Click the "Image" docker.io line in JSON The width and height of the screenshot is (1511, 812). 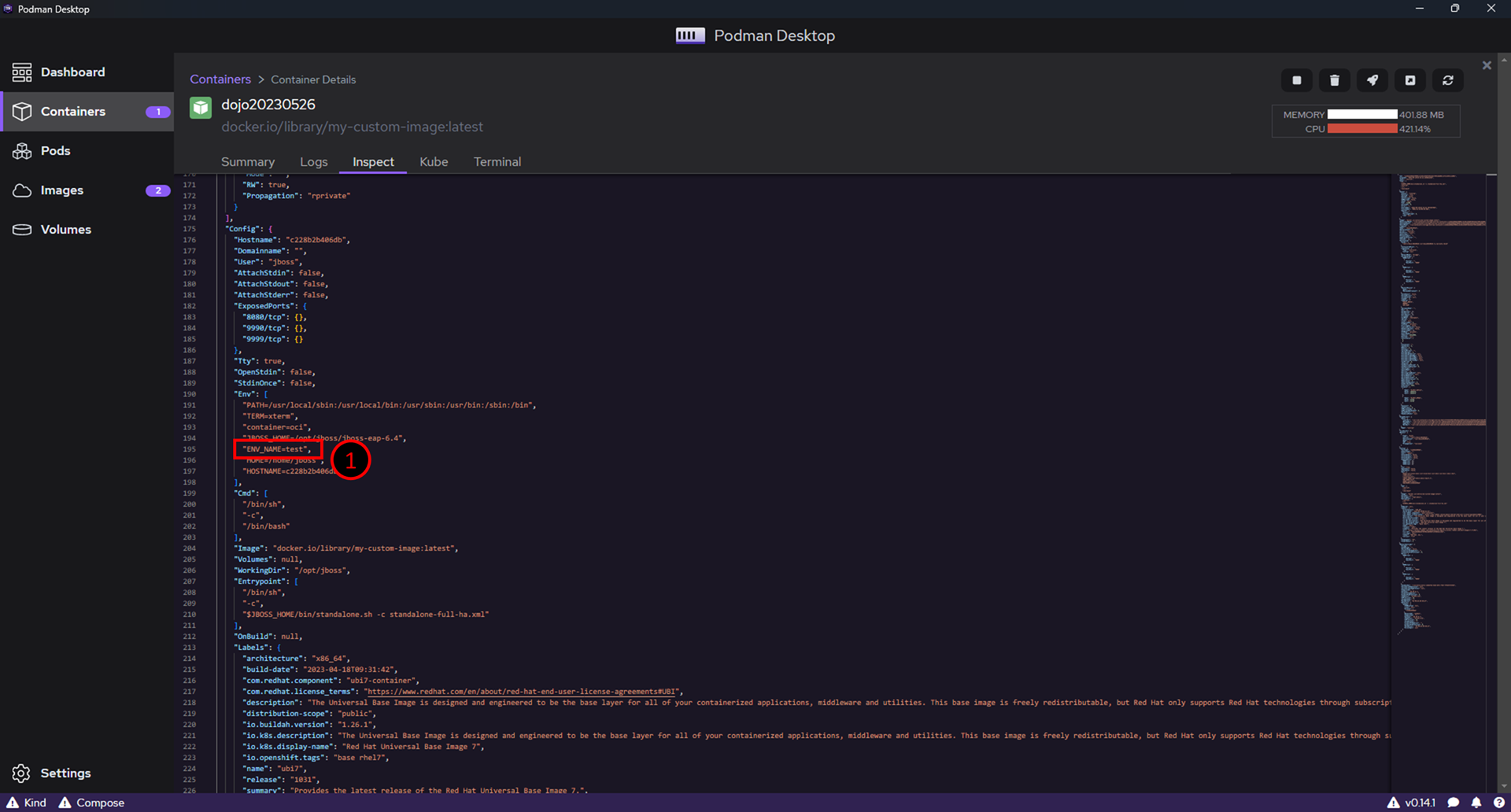[x=346, y=548]
